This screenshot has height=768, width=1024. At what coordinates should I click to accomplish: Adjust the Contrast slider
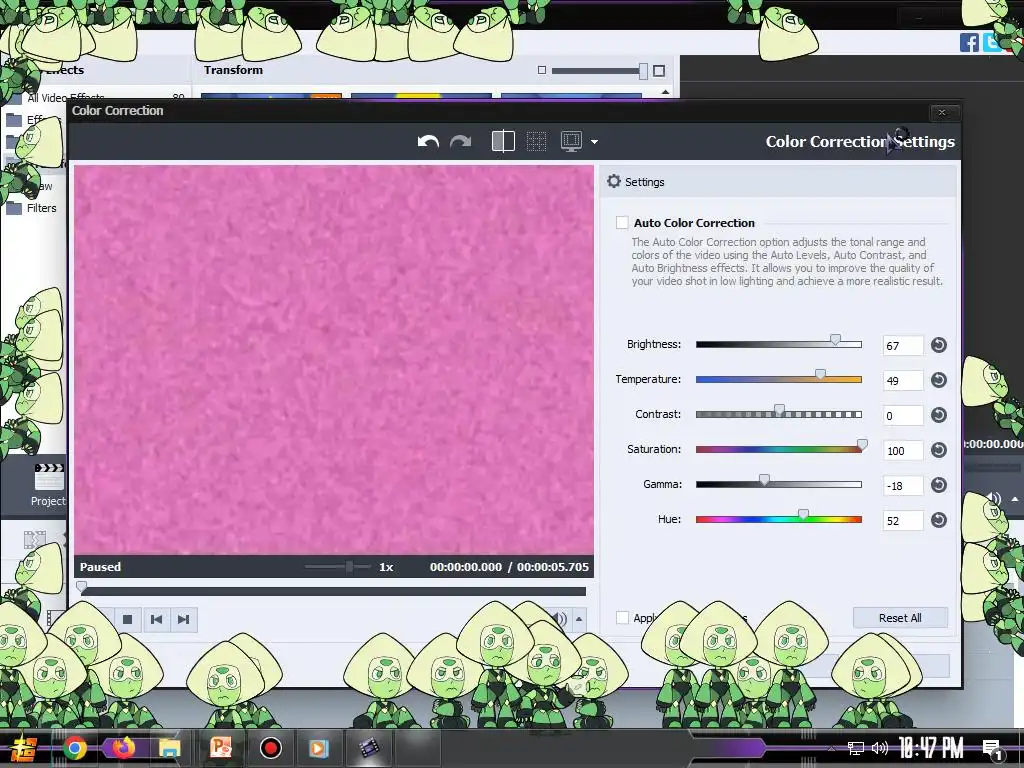[778, 414]
